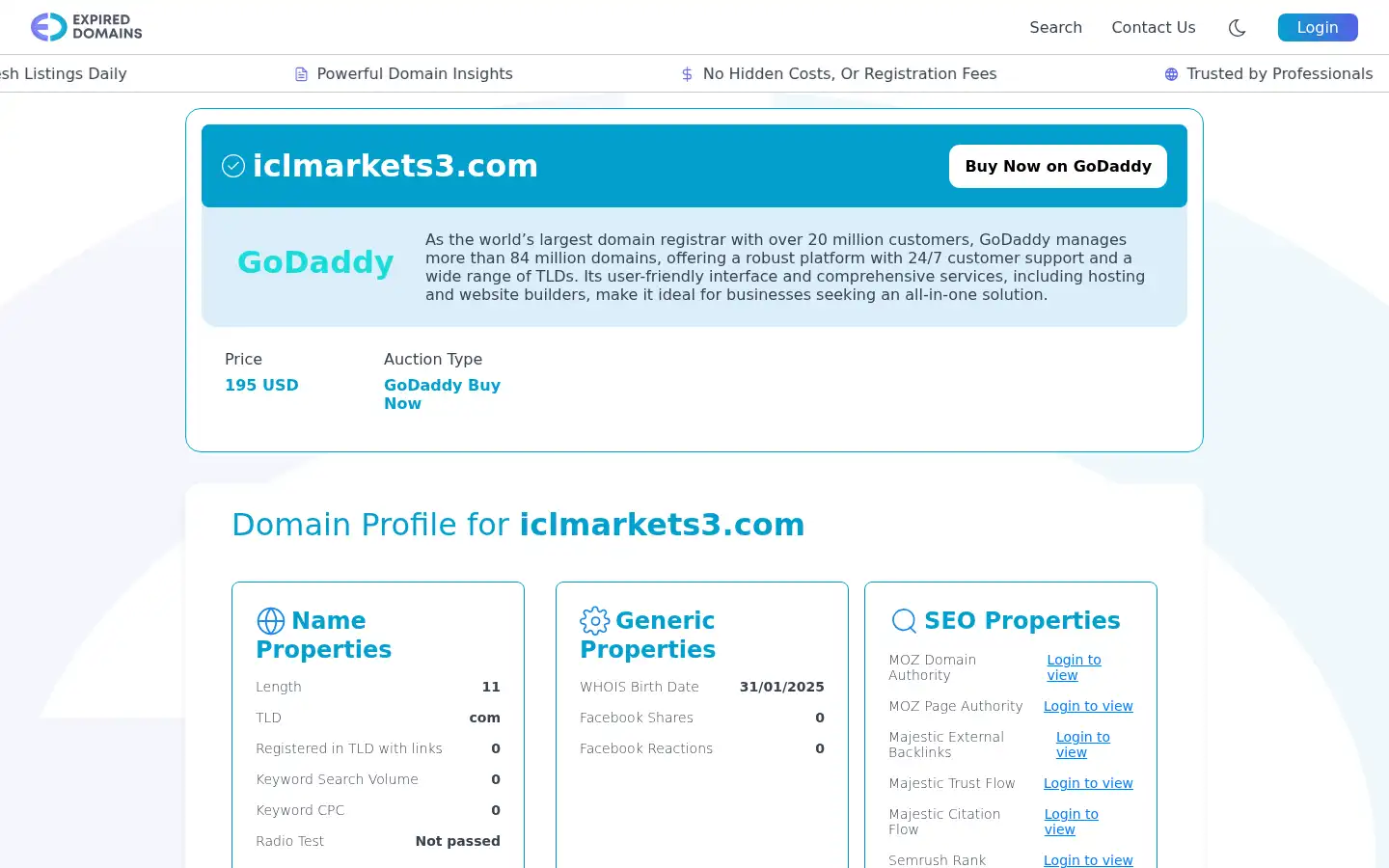Open the Contact Us page
Image resolution: width=1389 pixels, height=868 pixels.
coord(1153,27)
